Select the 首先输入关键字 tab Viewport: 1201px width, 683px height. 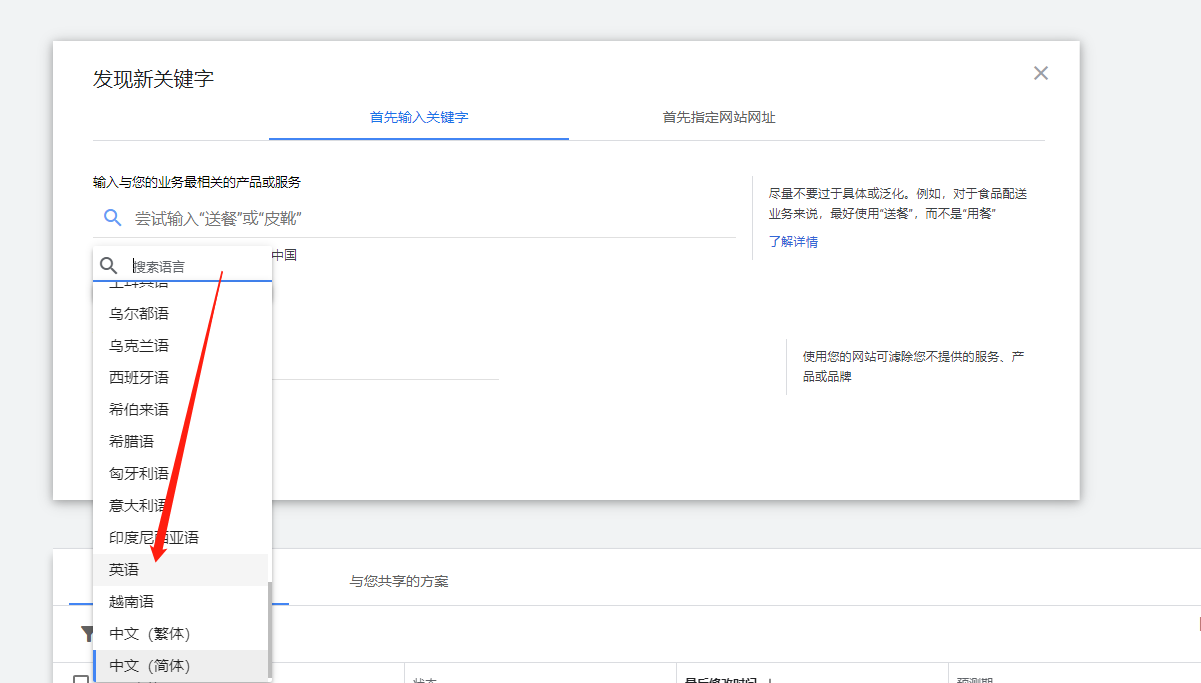click(418, 117)
